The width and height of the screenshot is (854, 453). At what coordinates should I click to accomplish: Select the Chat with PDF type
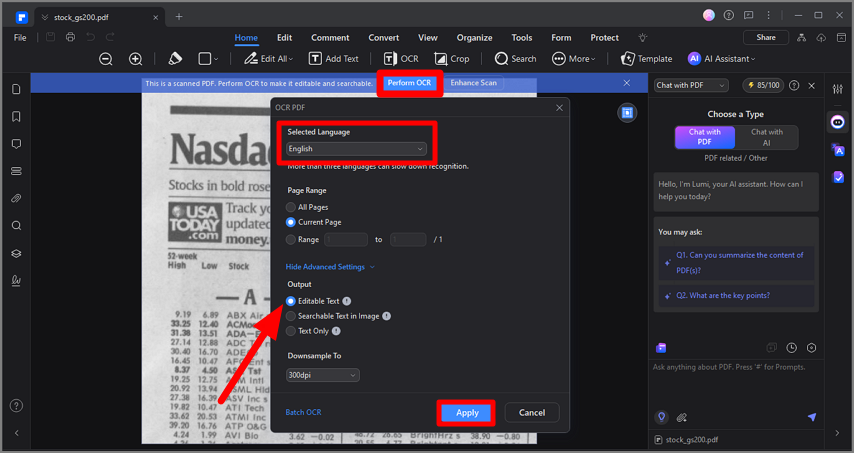[x=705, y=137]
